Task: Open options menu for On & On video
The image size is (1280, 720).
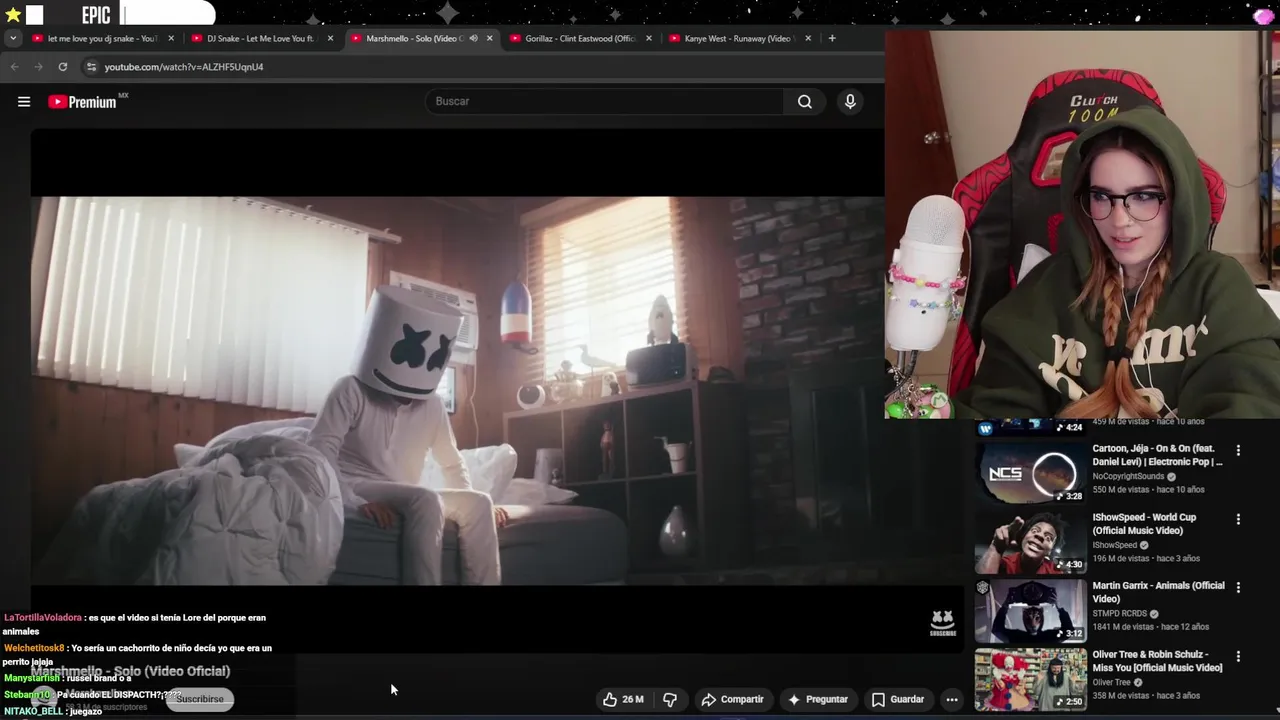Action: click(x=1238, y=450)
